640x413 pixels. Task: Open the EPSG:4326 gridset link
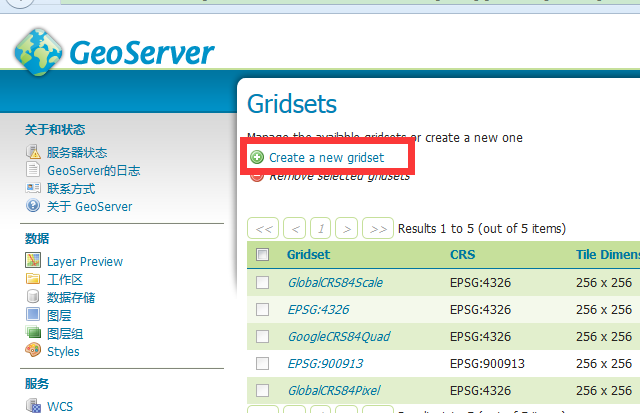[x=318, y=309]
